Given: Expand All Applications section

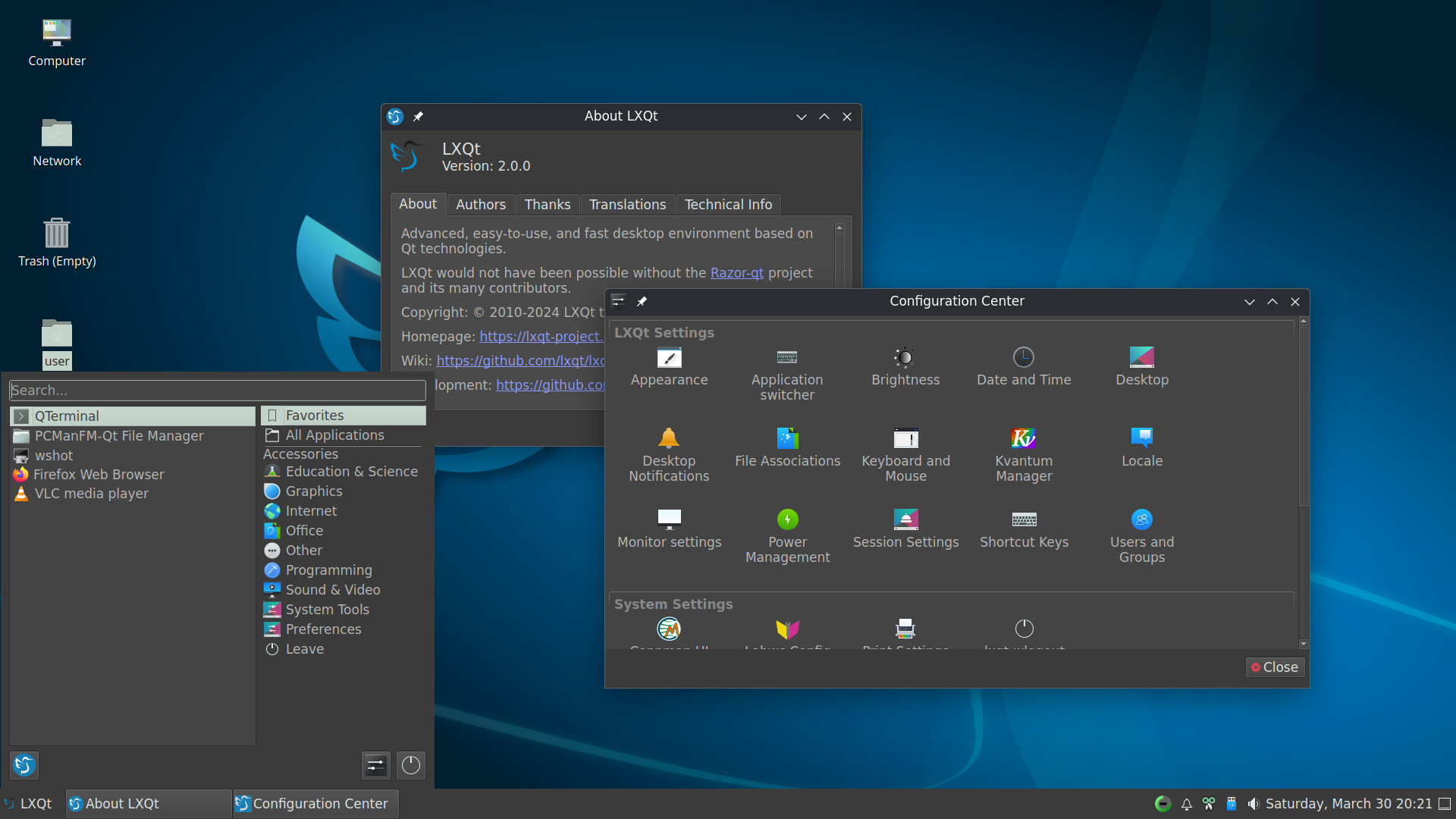Looking at the screenshot, I should click(x=335, y=434).
